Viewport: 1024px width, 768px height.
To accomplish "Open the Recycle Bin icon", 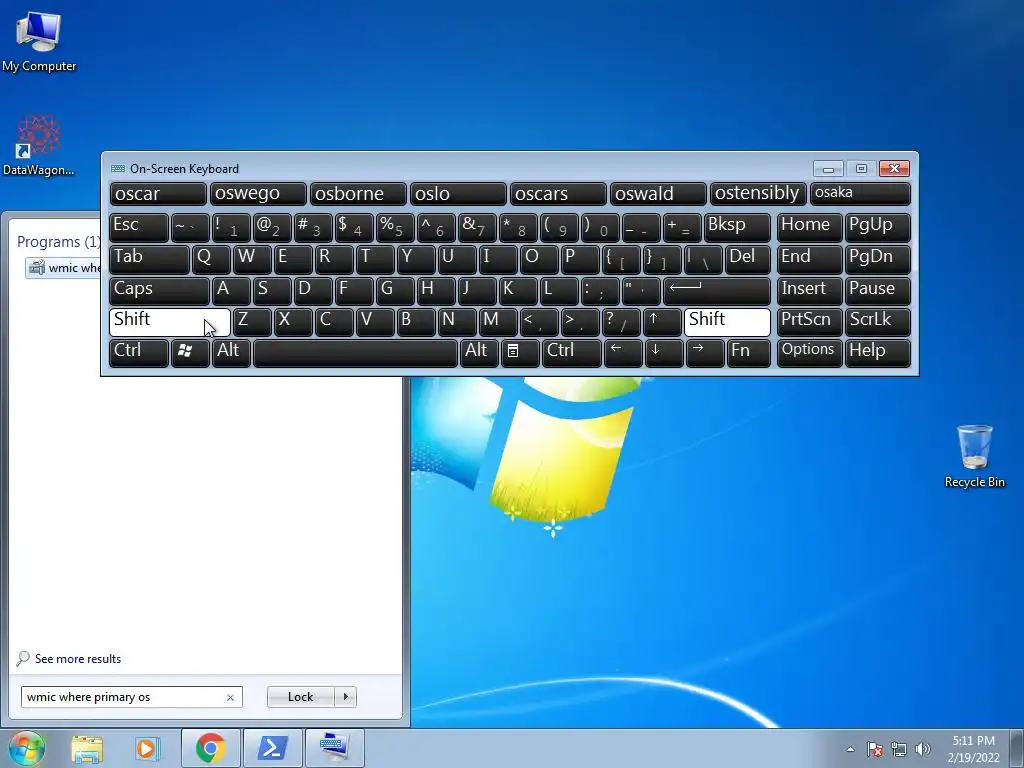I will pyautogui.click(x=974, y=456).
